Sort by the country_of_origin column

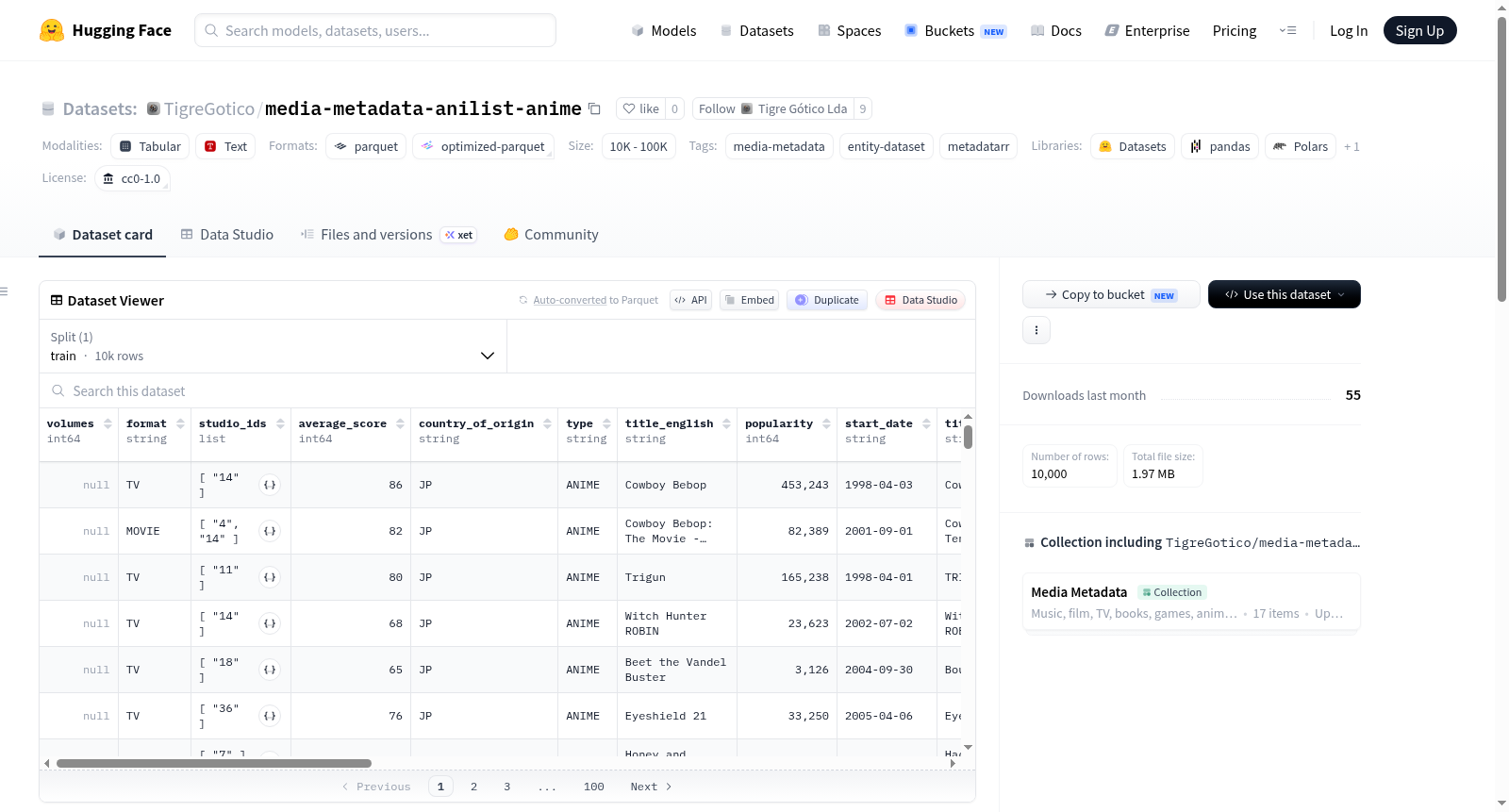click(547, 423)
